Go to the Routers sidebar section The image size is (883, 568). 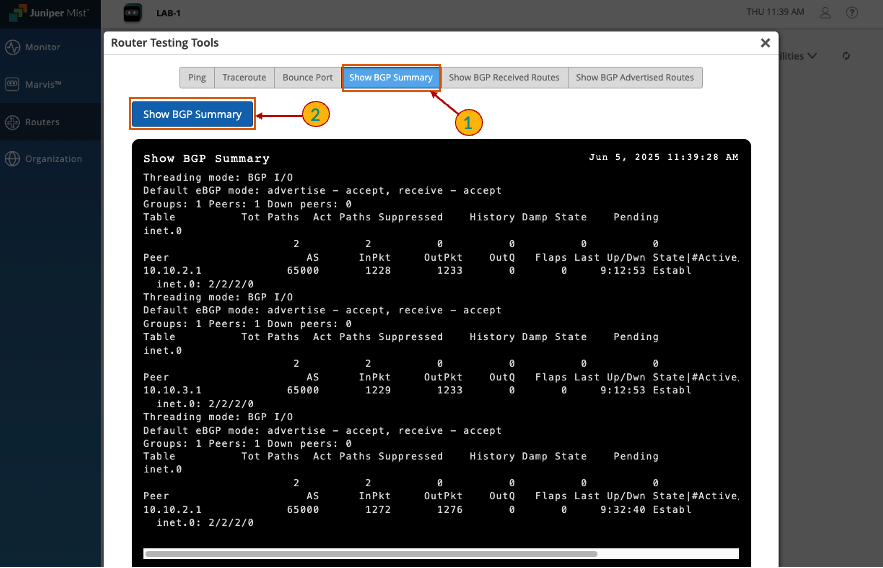[x=42, y=122]
